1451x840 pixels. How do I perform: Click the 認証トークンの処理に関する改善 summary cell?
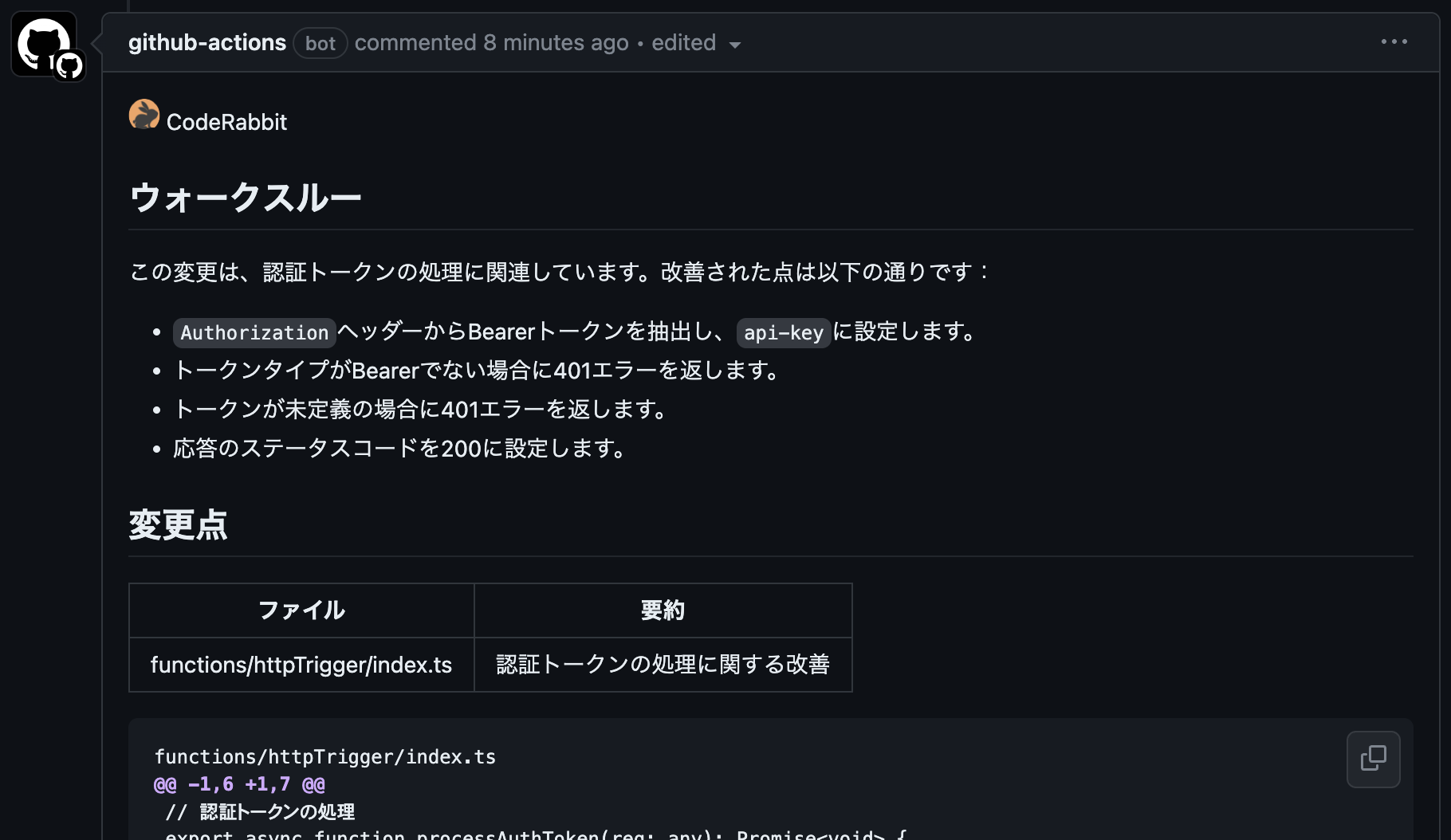click(663, 665)
